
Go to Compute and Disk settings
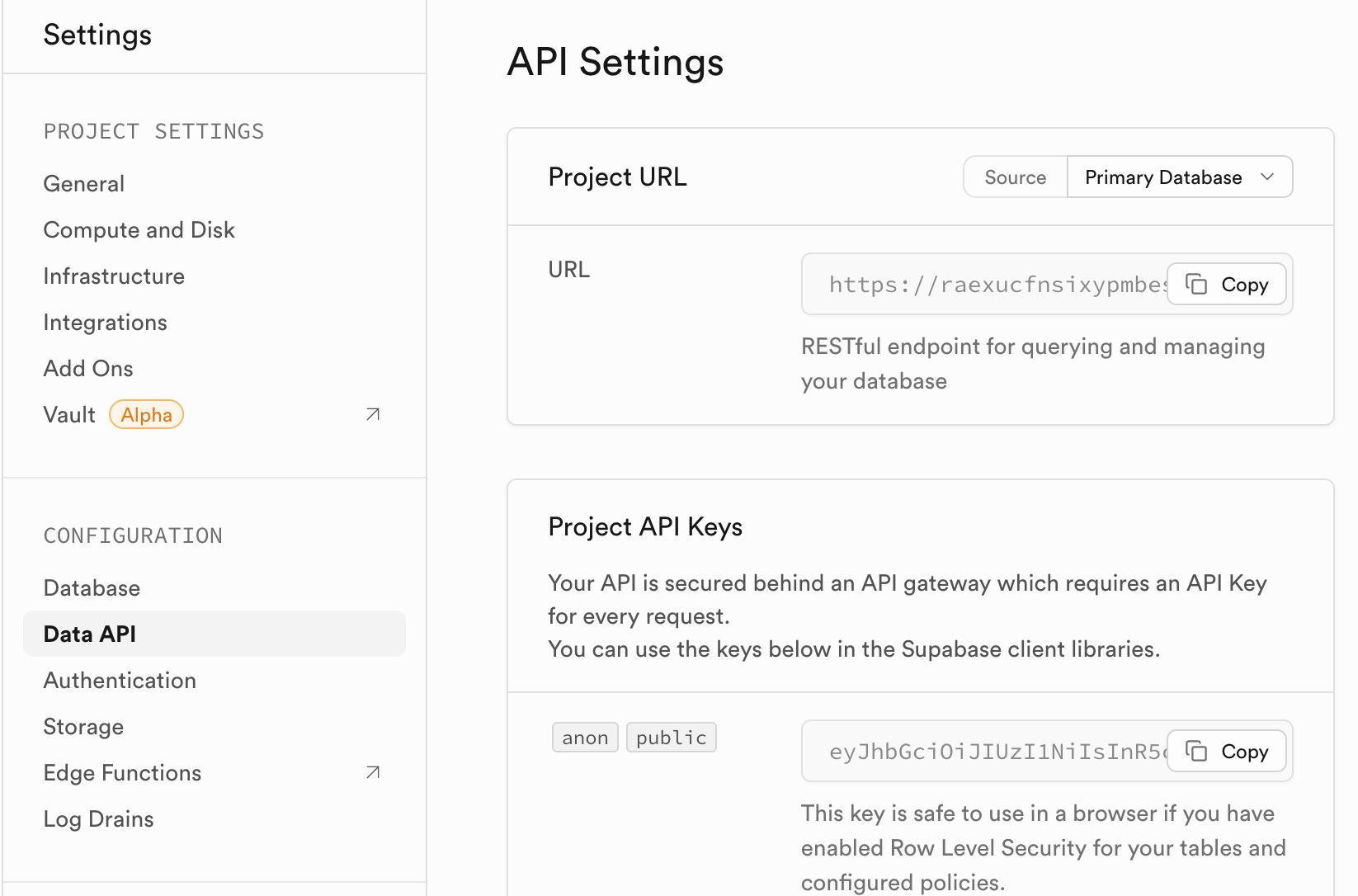click(139, 230)
